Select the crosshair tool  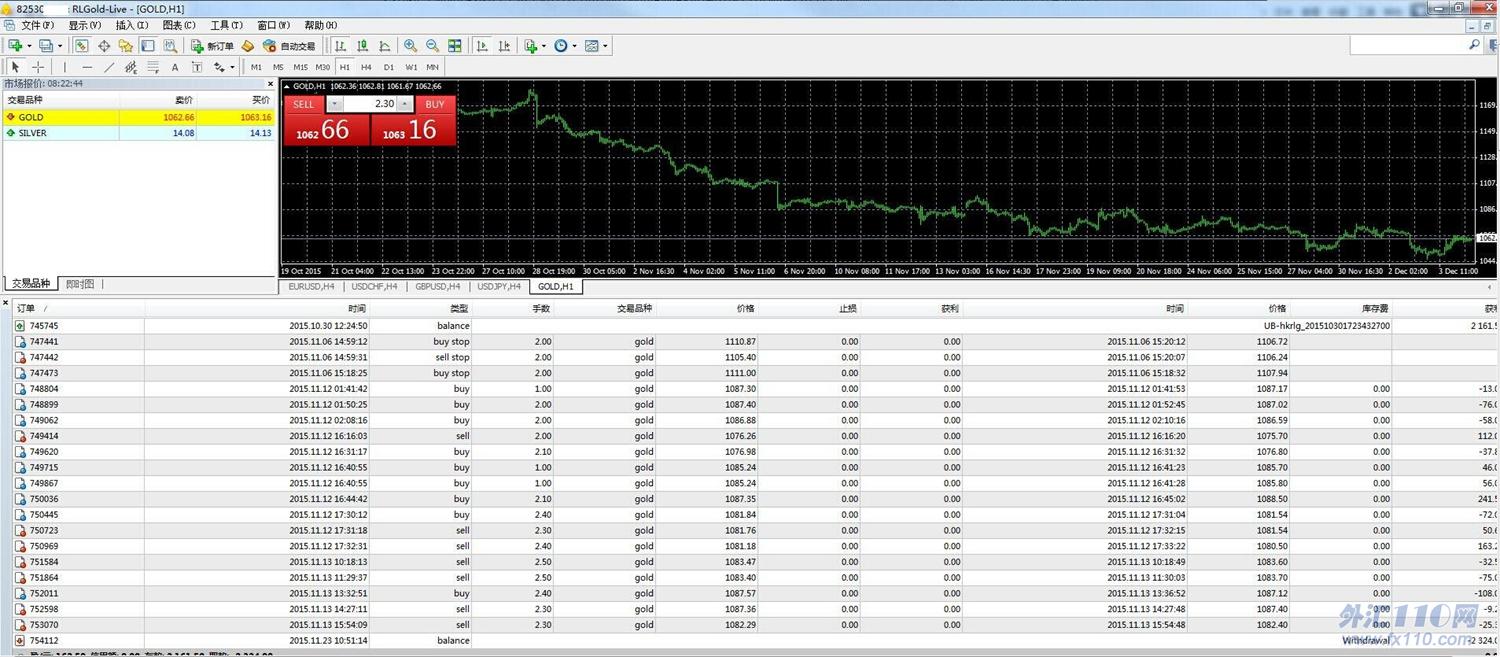pos(38,67)
